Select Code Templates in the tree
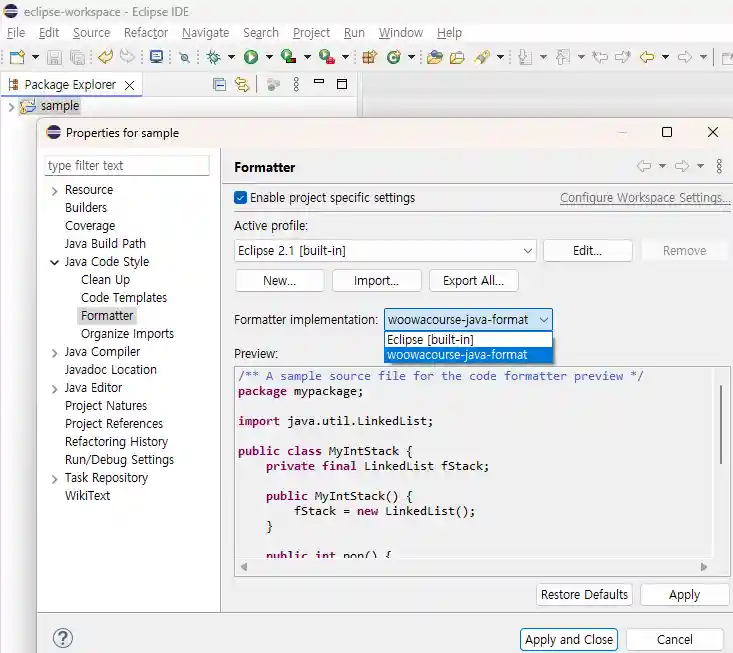 [124, 298]
